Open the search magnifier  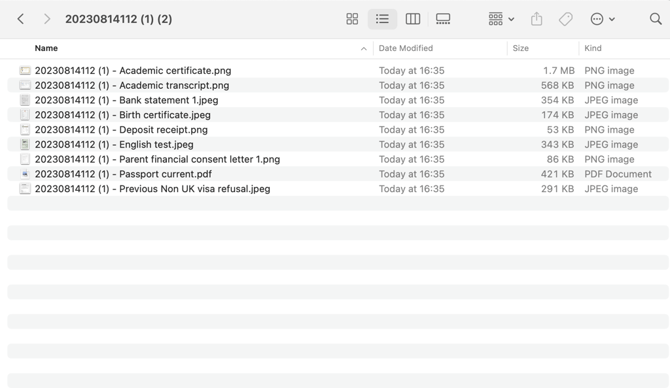[x=655, y=19]
